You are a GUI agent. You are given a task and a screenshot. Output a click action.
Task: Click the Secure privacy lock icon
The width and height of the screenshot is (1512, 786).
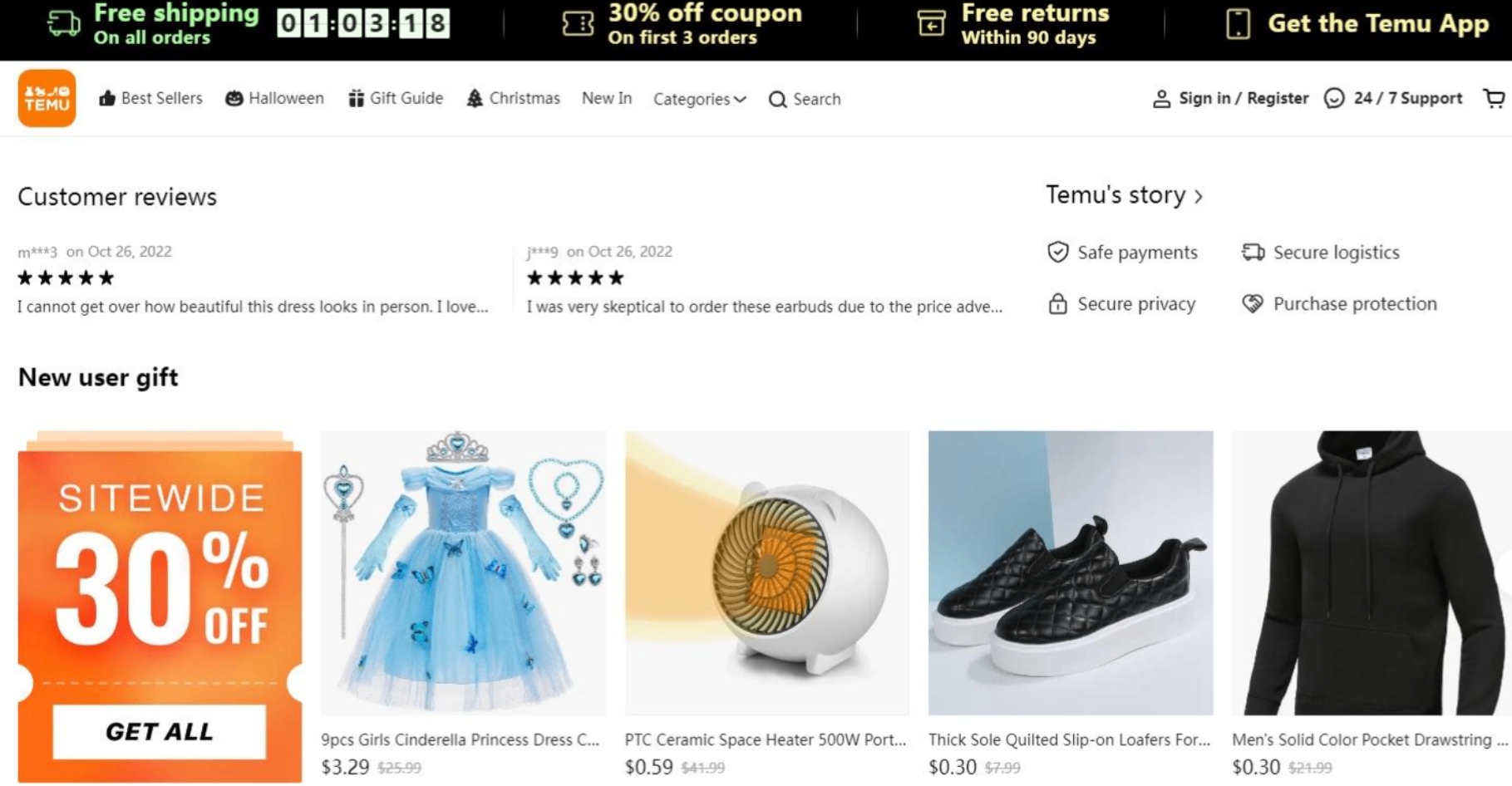[1057, 303]
